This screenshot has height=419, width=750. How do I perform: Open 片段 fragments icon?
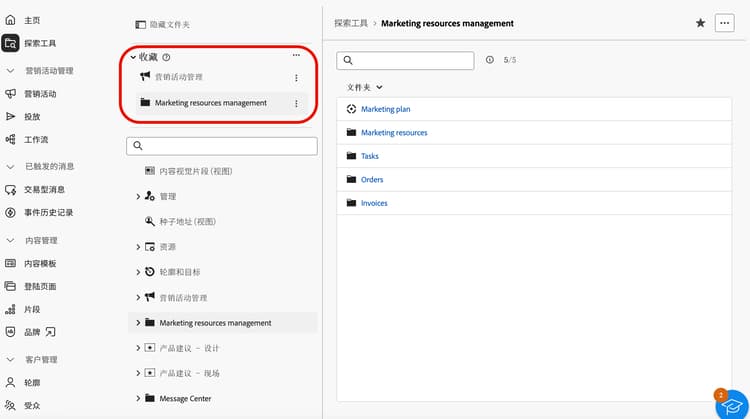[11, 309]
